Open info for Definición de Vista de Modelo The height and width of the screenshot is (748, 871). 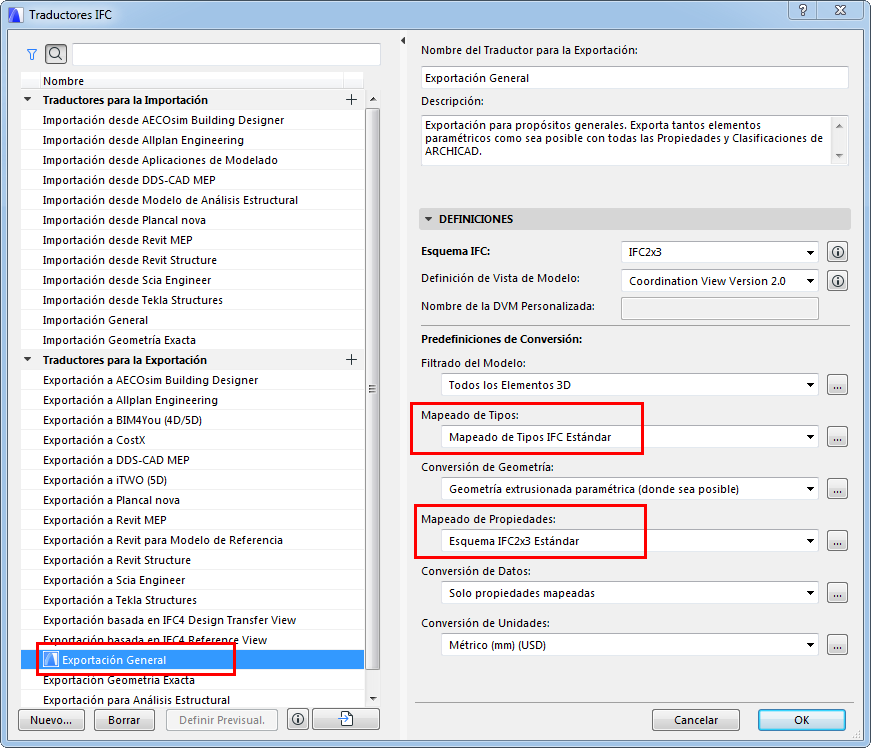point(838,281)
